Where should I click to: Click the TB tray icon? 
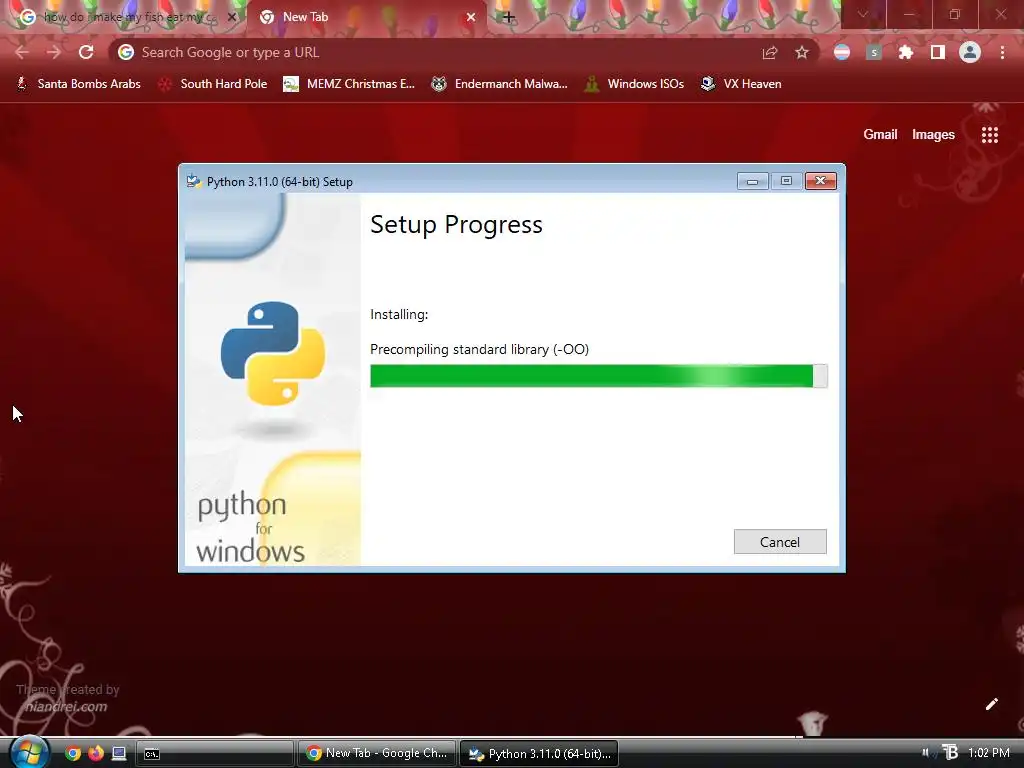(950, 752)
